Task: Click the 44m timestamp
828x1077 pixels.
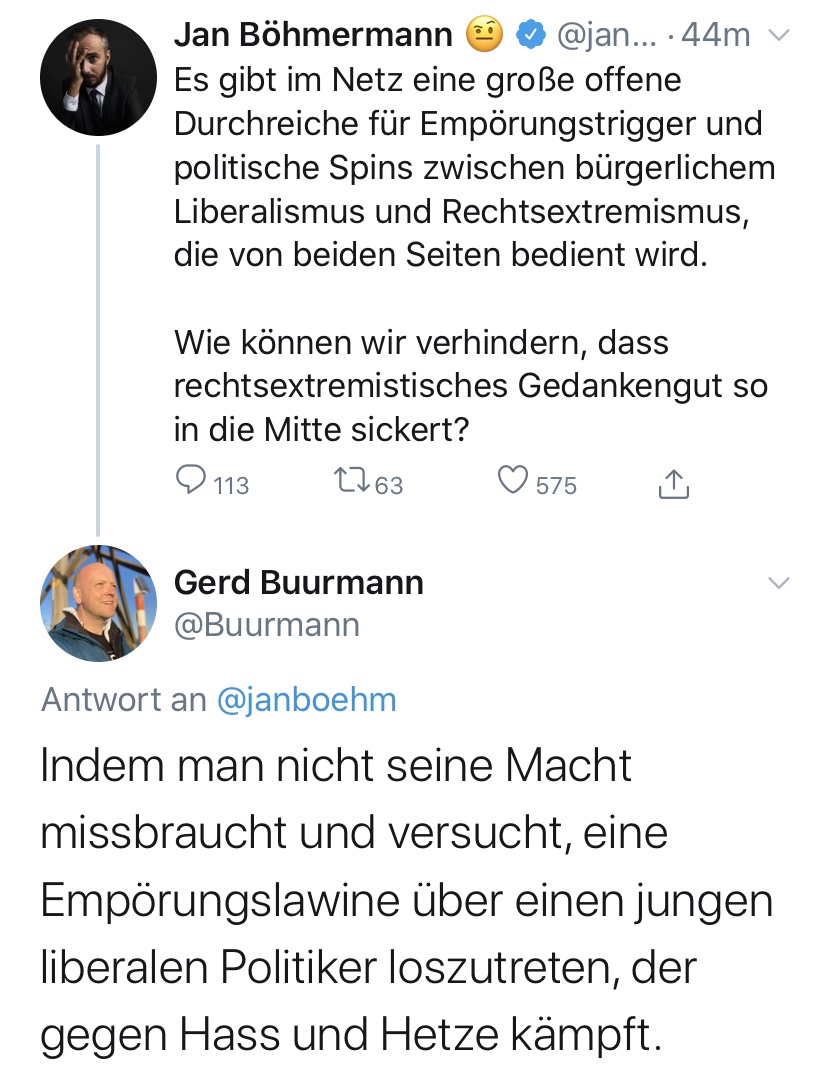Action: pyautogui.click(x=715, y=35)
